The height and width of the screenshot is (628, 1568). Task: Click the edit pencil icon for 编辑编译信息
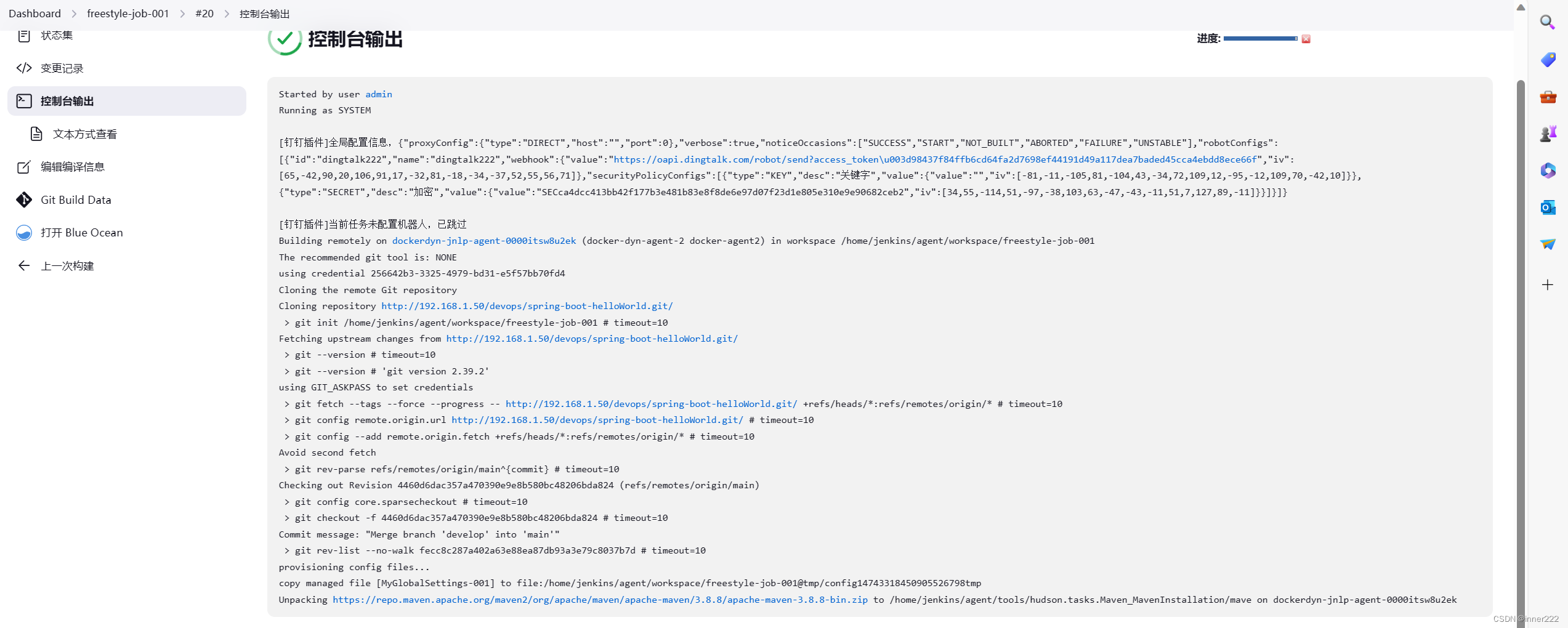(24, 167)
